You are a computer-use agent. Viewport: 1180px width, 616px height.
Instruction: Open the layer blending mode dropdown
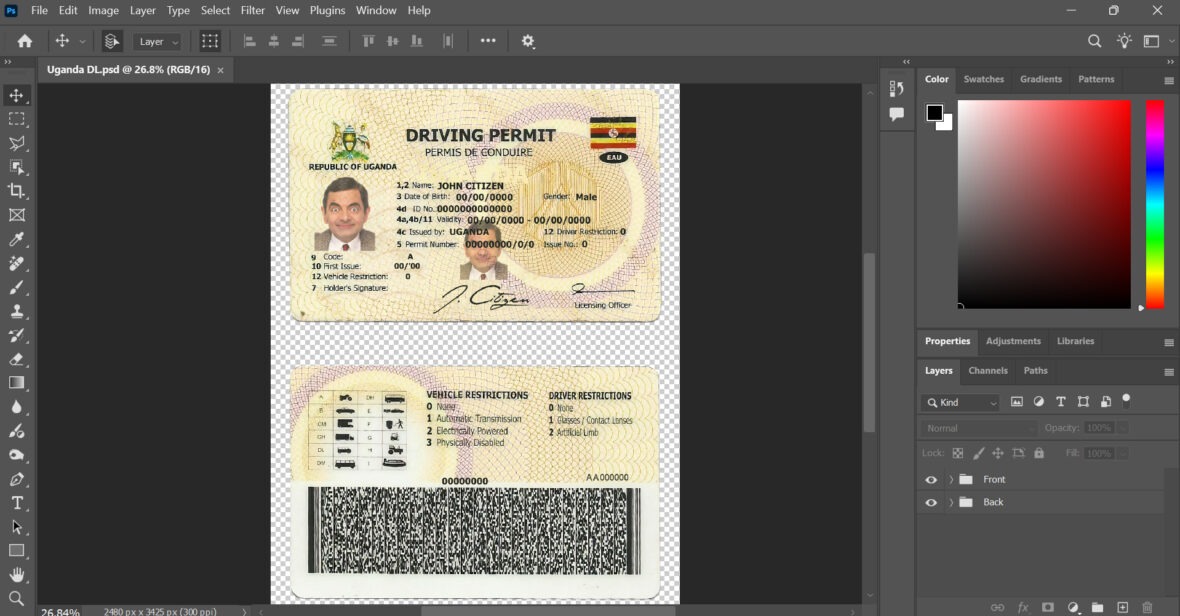pos(977,427)
